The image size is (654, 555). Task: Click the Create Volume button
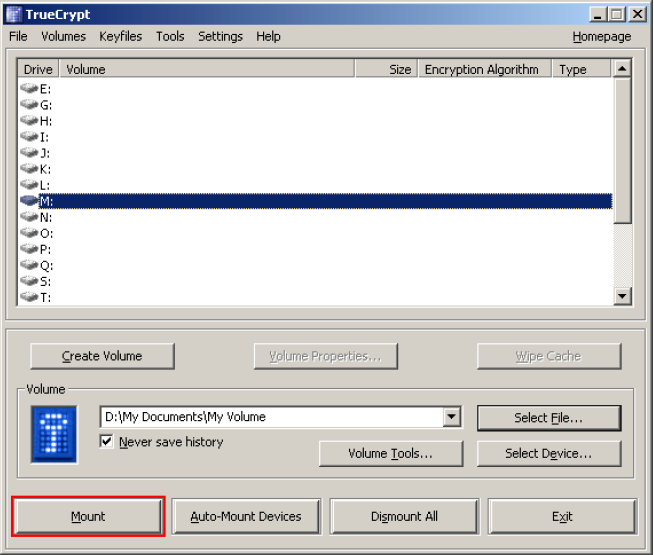coord(102,356)
